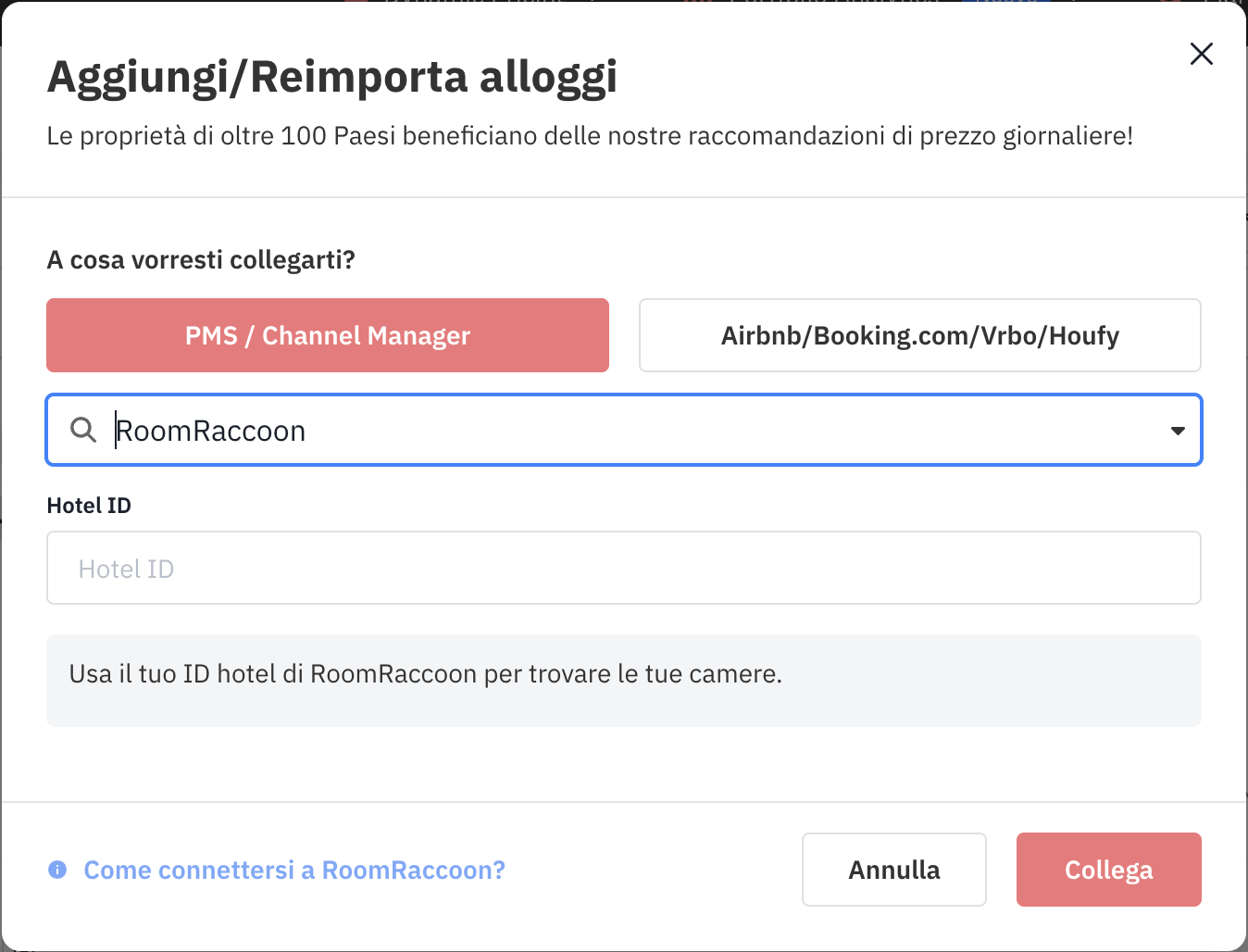The height and width of the screenshot is (952, 1248).
Task: Click the Aggiungi/Reimporta alloggi heading
Action: pyautogui.click(x=332, y=77)
